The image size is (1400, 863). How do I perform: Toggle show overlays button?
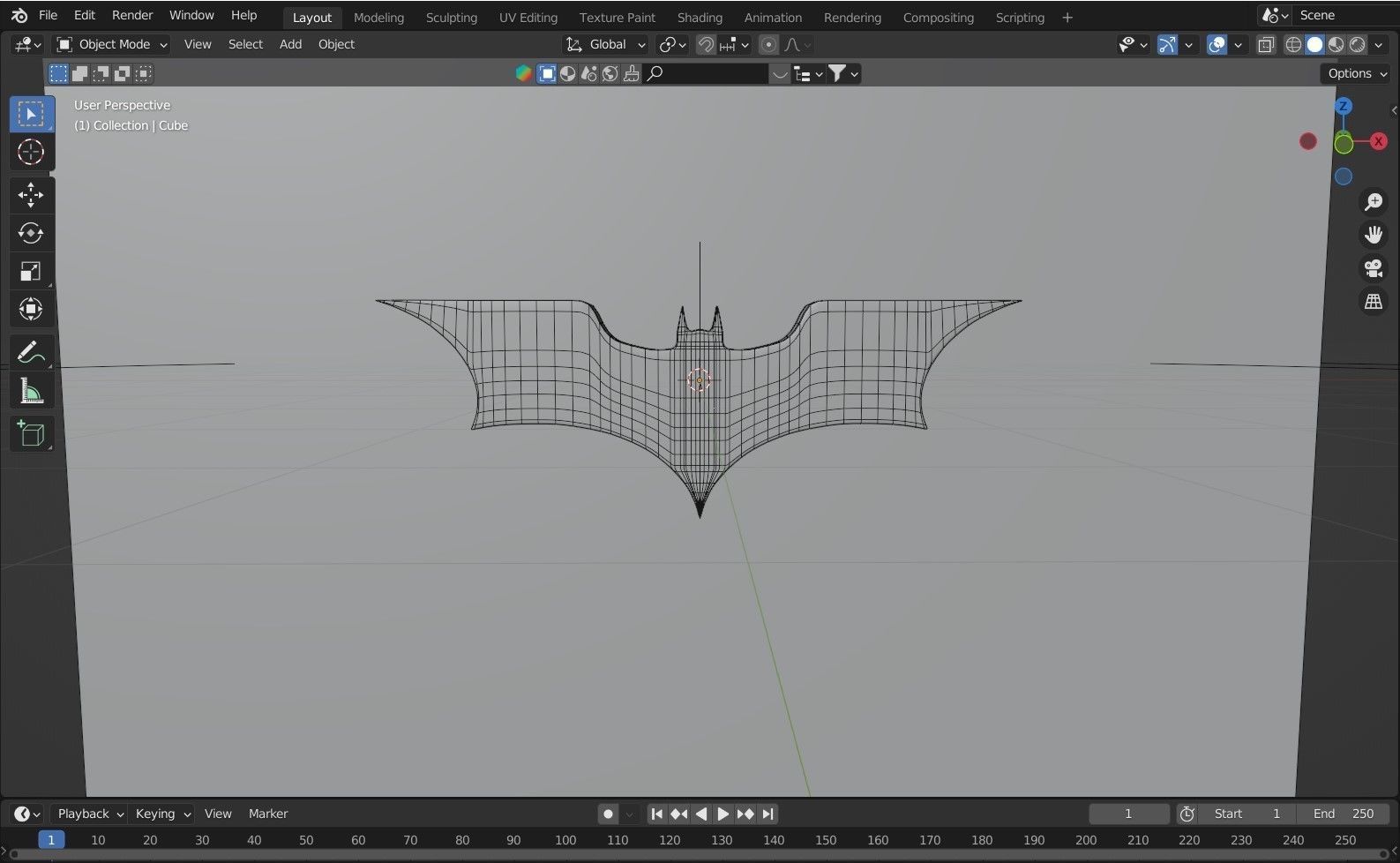click(x=1217, y=44)
